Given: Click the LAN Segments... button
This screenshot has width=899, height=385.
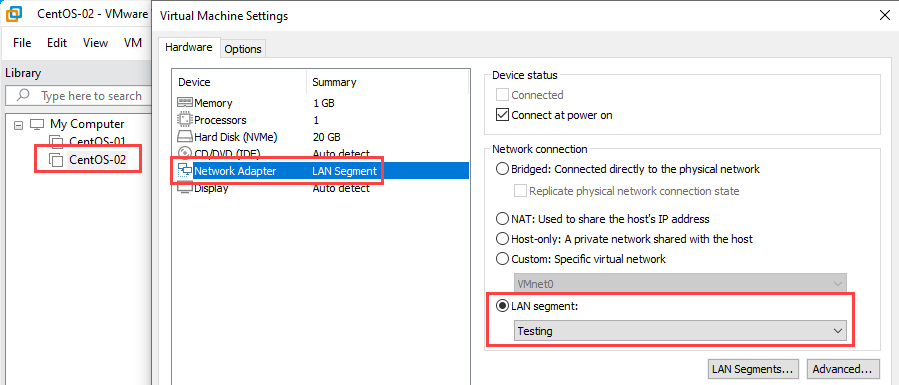Looking at the screenshot, I should pyautogui.click(x=753, y=368).
